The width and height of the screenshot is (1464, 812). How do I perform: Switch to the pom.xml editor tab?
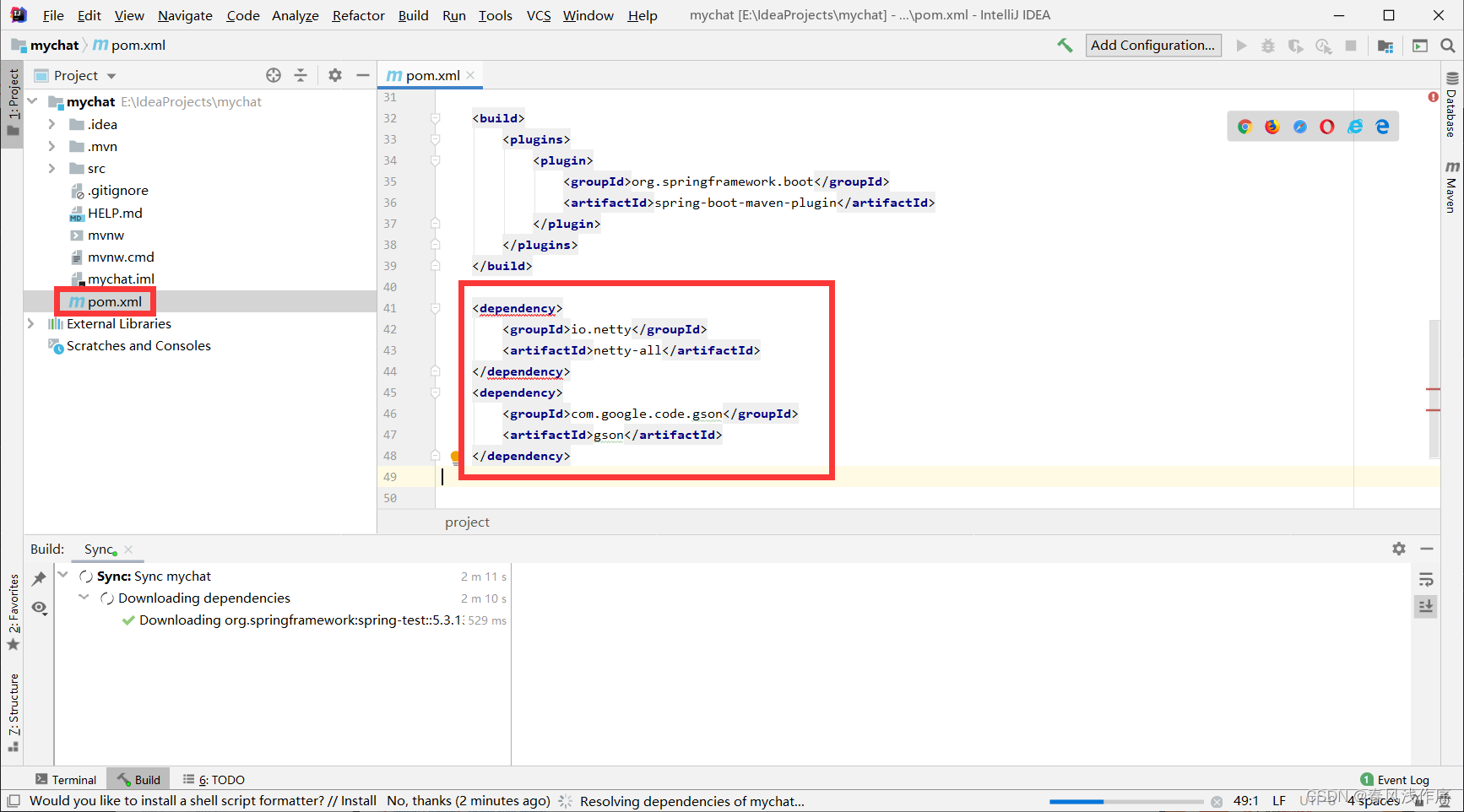pos(432,75)
